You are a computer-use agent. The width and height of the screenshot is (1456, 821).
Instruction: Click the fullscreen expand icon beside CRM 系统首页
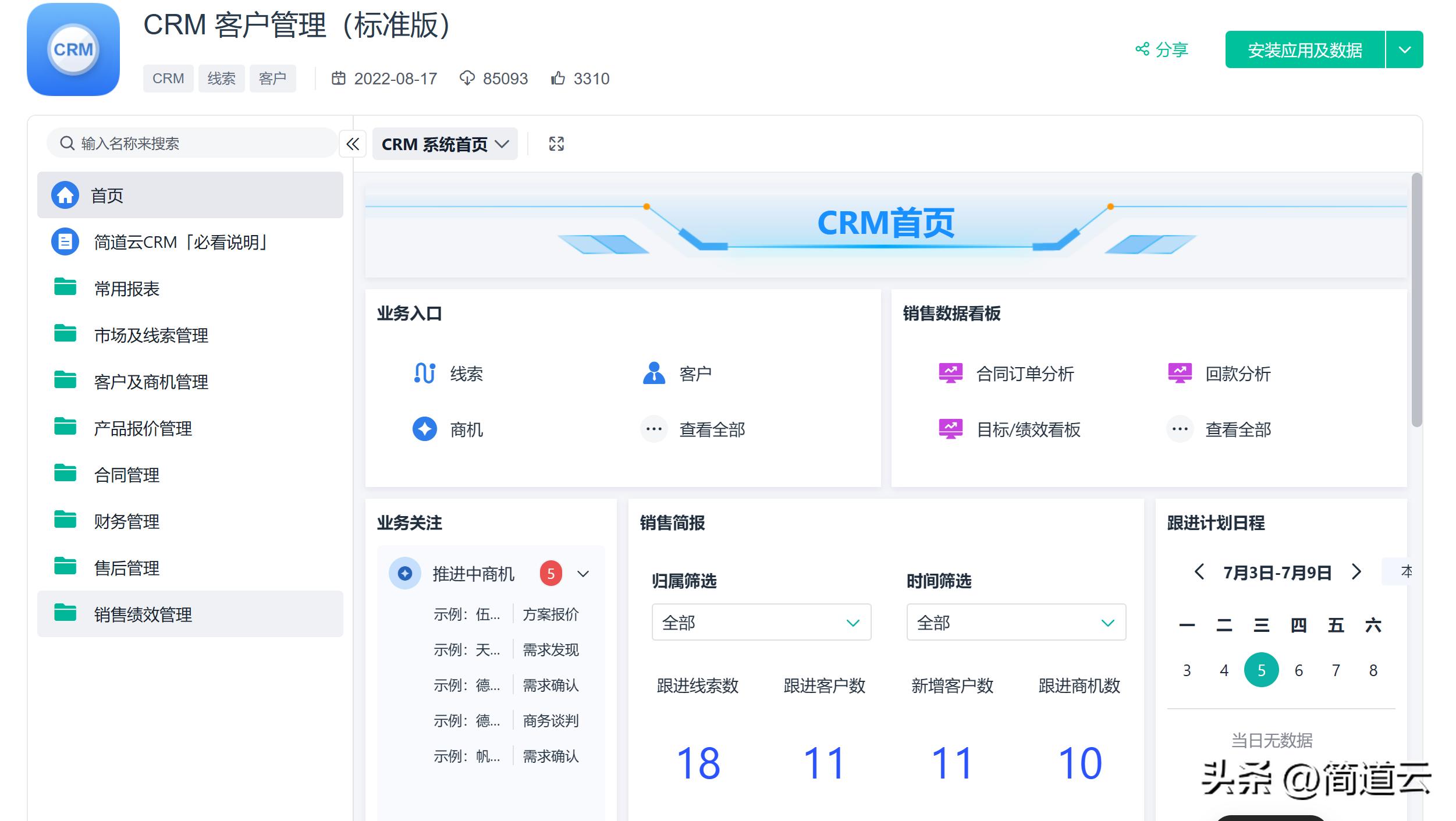coord(556,144)
